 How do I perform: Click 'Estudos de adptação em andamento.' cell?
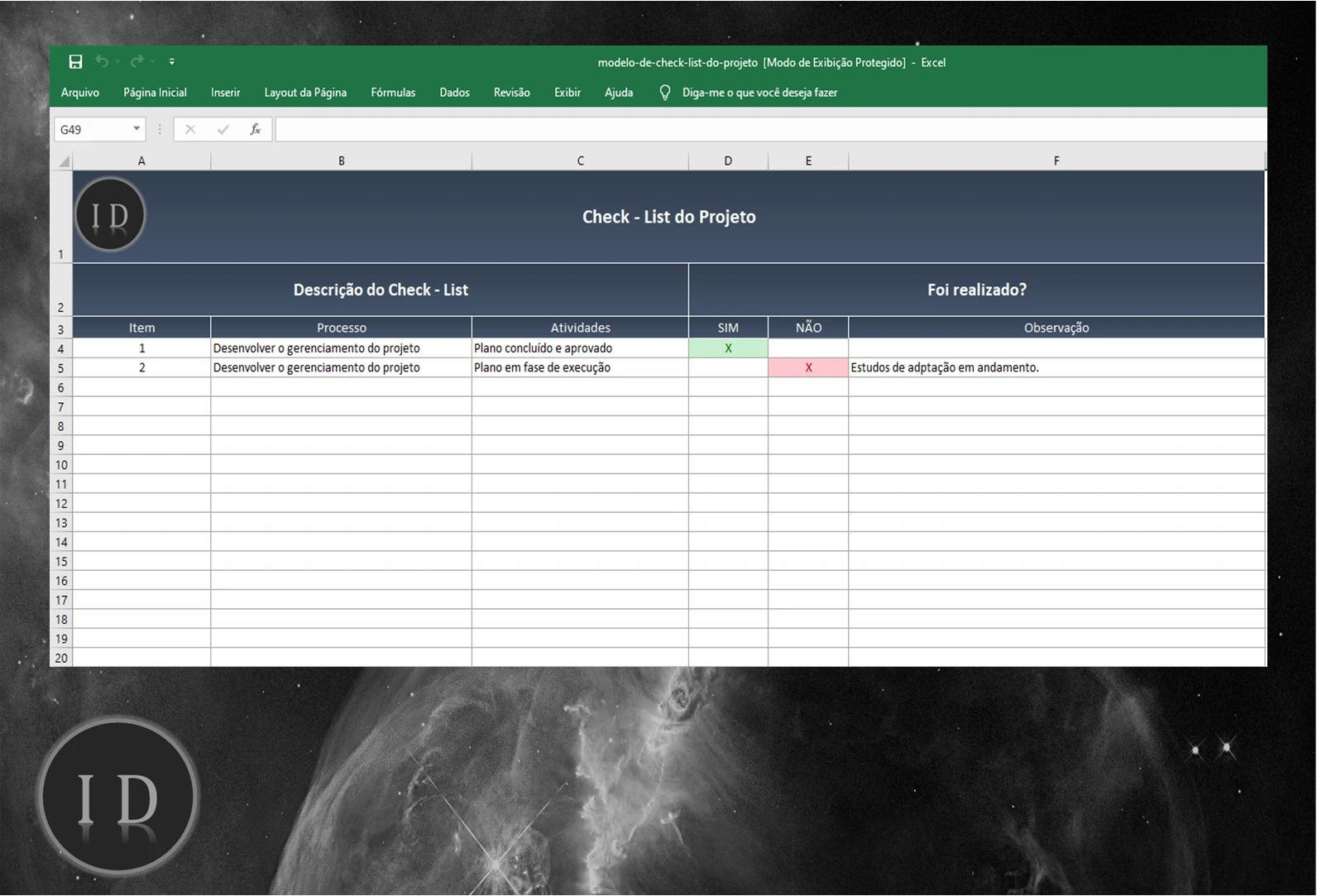pyautogui.click(x=1056, y=367)
